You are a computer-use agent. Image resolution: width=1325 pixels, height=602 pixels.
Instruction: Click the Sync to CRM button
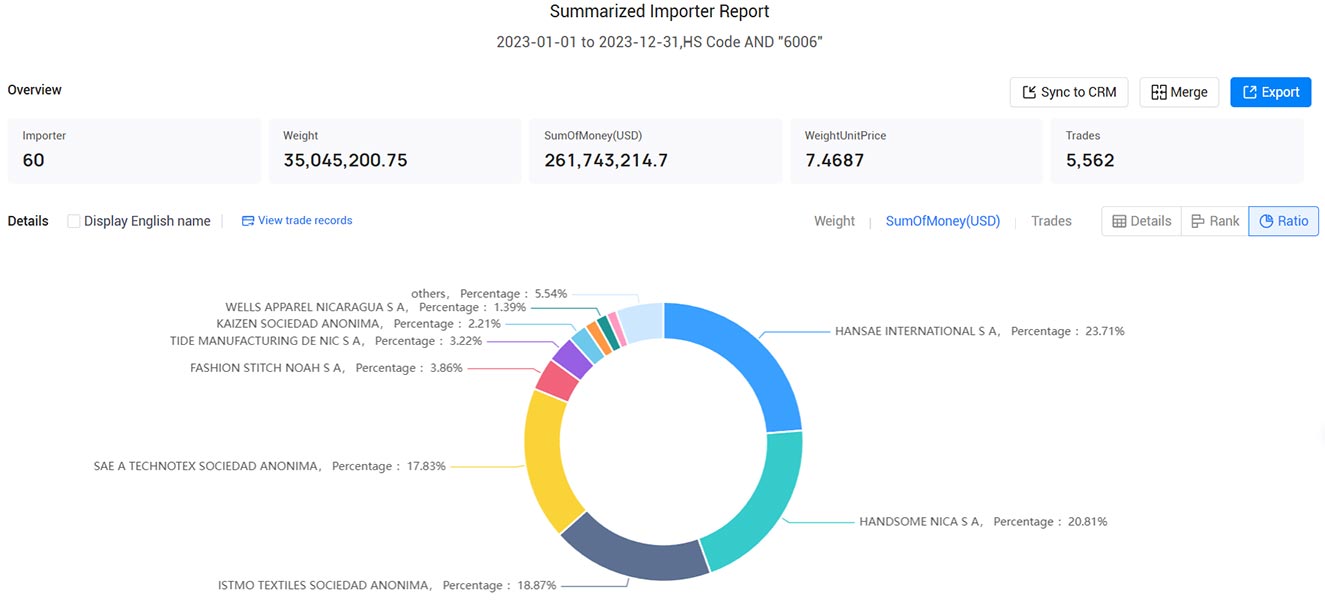[x=1069, y=92]
